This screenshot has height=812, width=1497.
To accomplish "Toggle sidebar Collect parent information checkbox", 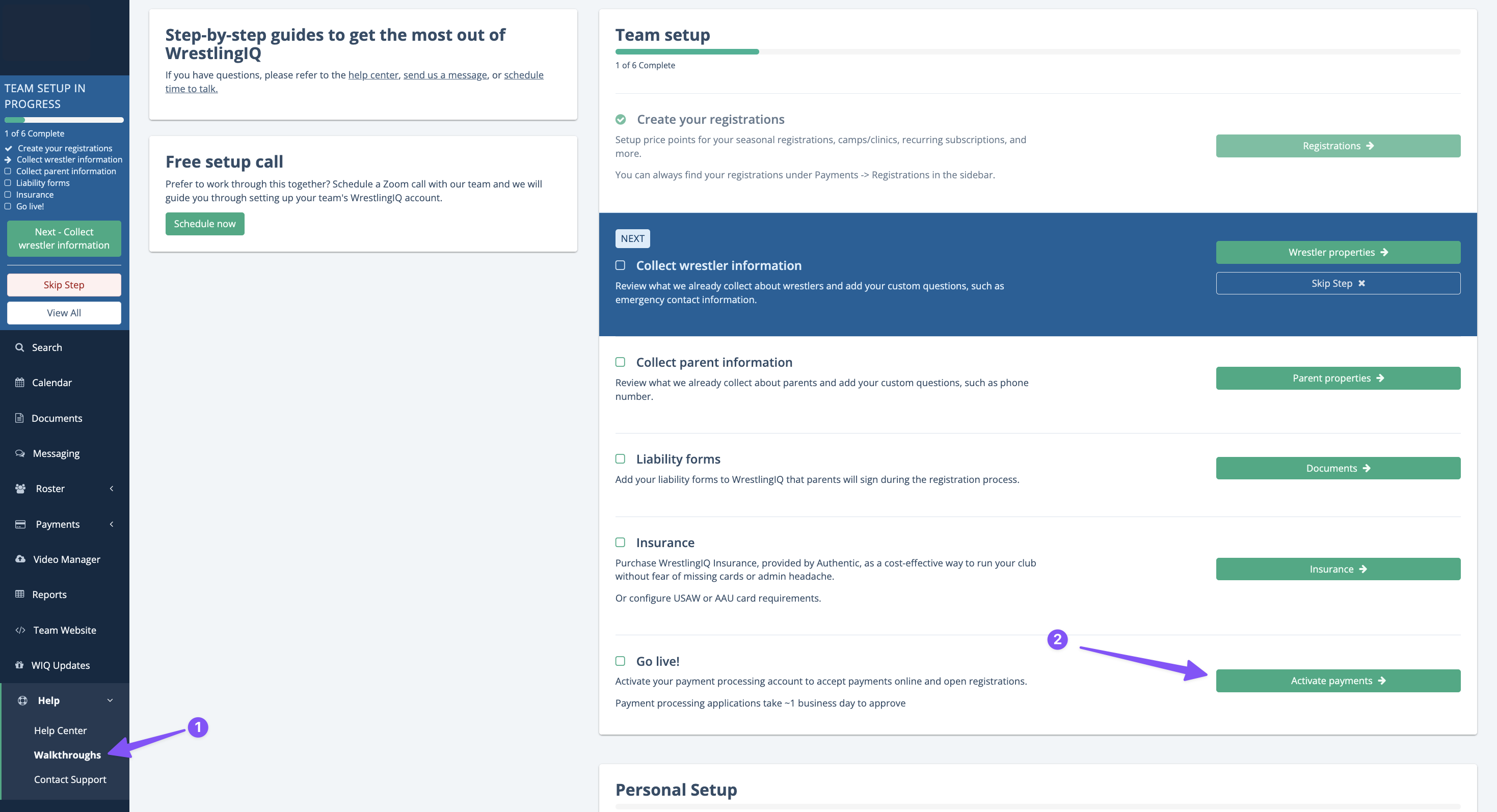I will tap(8, 171).
